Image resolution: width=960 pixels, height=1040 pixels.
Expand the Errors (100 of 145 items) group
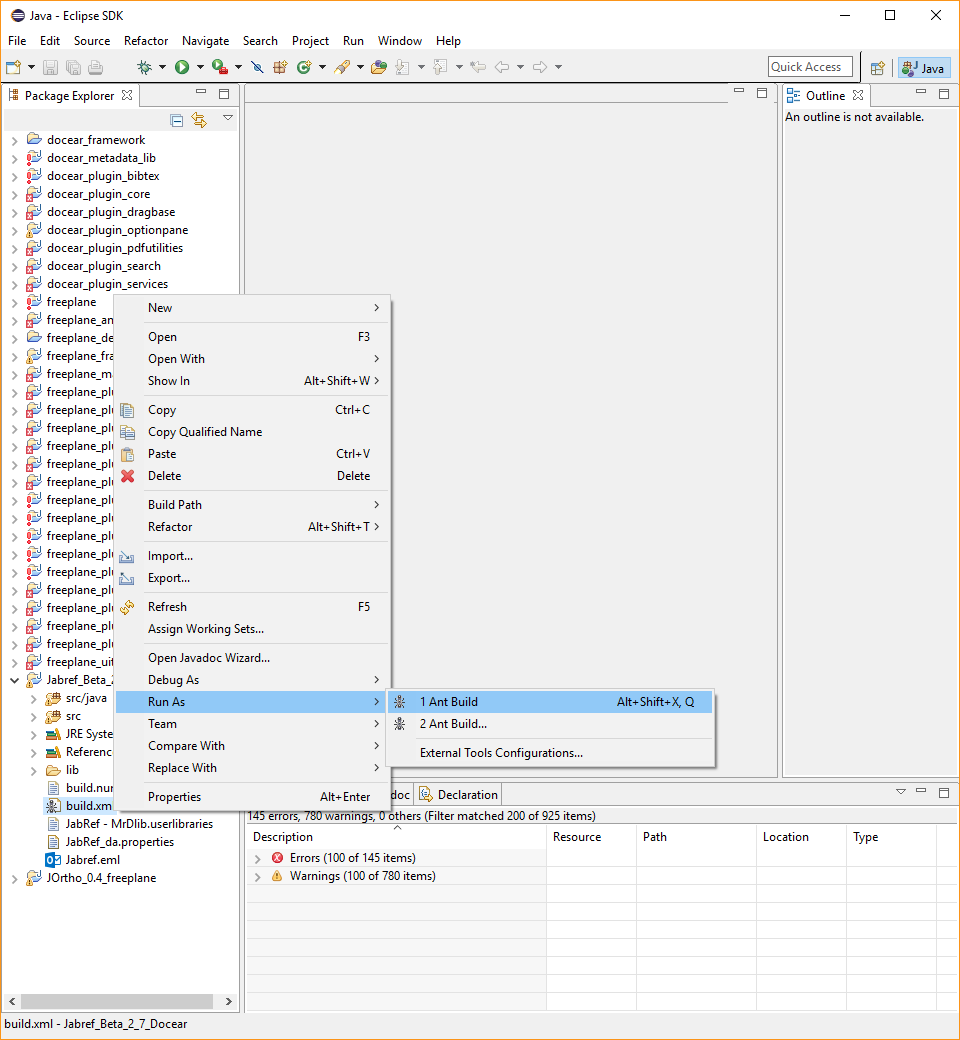[x=257, y=859]
